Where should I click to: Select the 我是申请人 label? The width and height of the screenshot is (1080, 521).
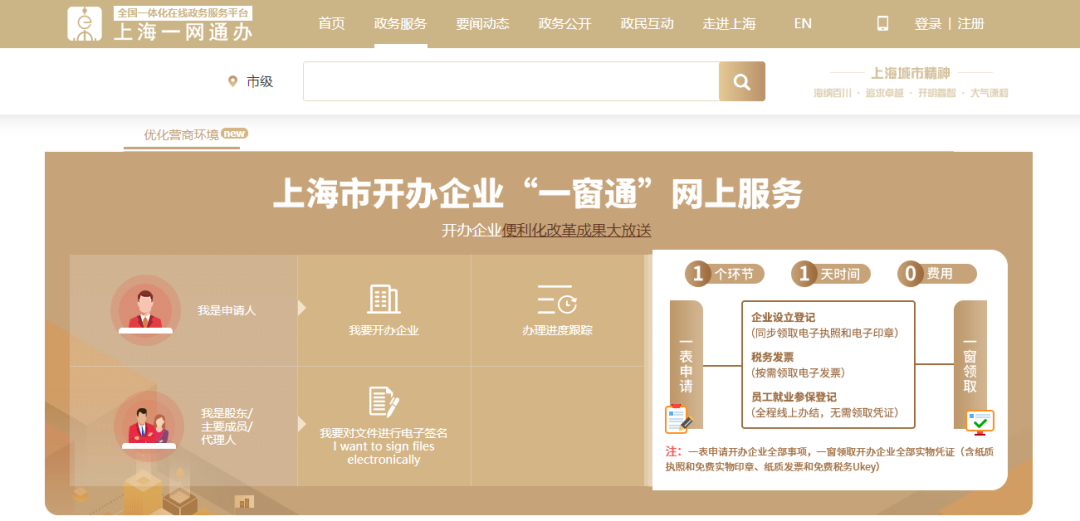(x=227, y=310)
